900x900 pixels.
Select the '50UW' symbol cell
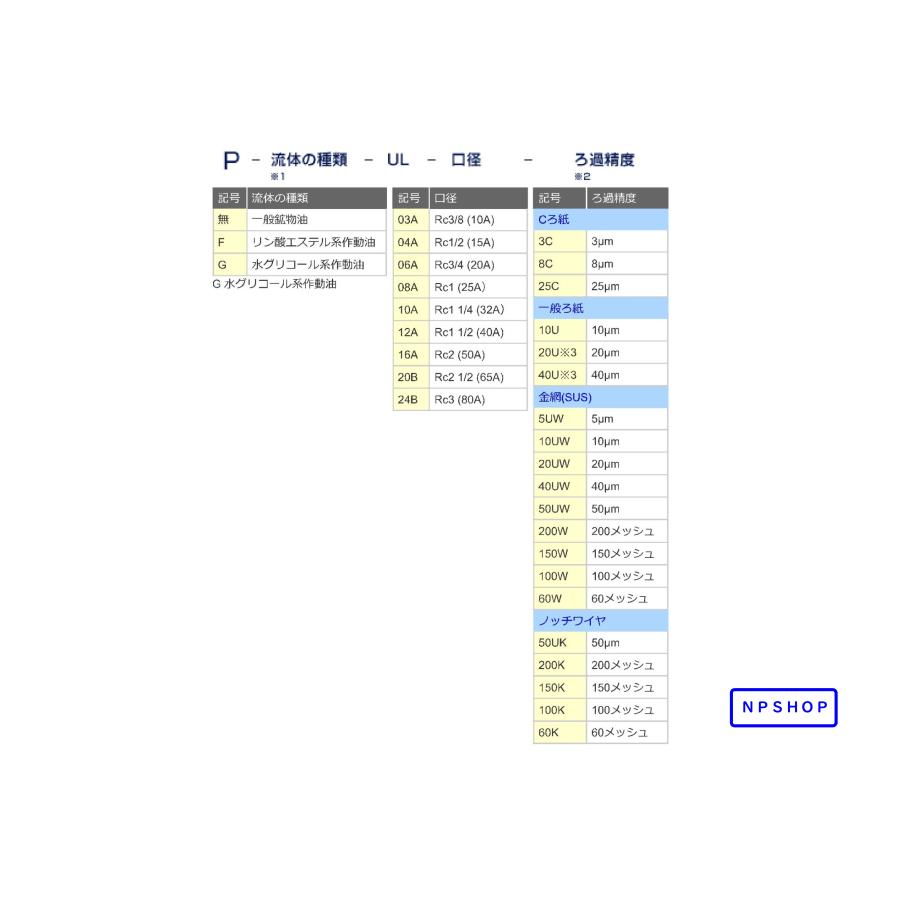pos(560,509)
